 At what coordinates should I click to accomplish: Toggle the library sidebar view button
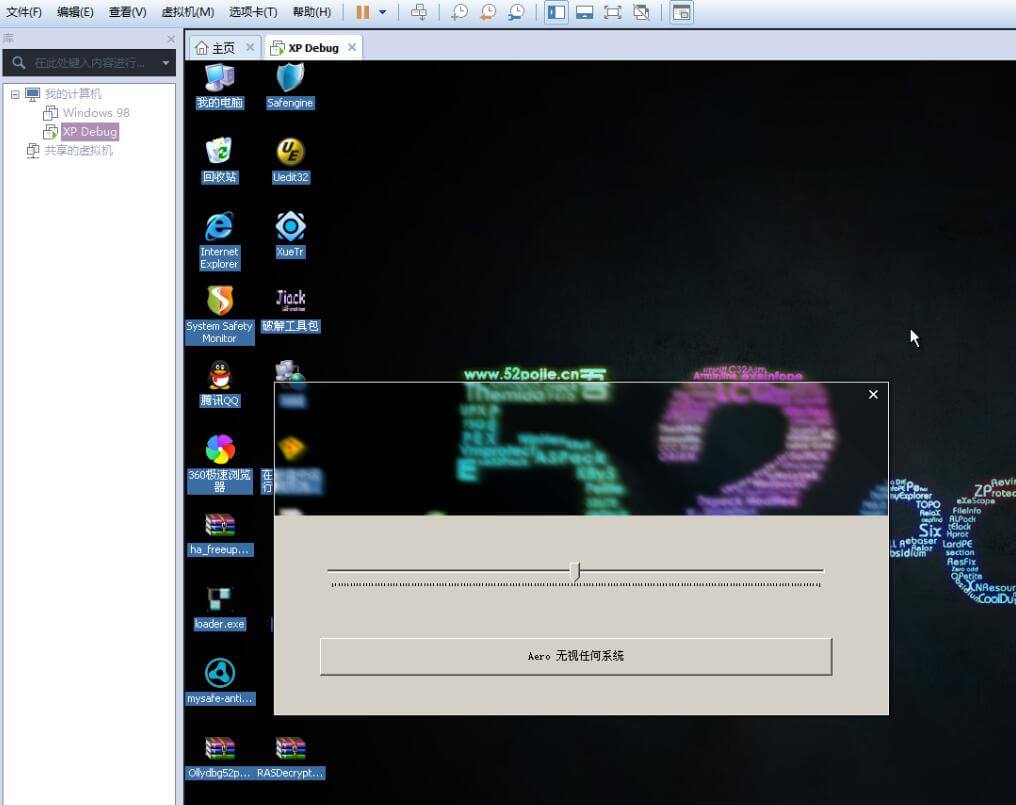557,12
